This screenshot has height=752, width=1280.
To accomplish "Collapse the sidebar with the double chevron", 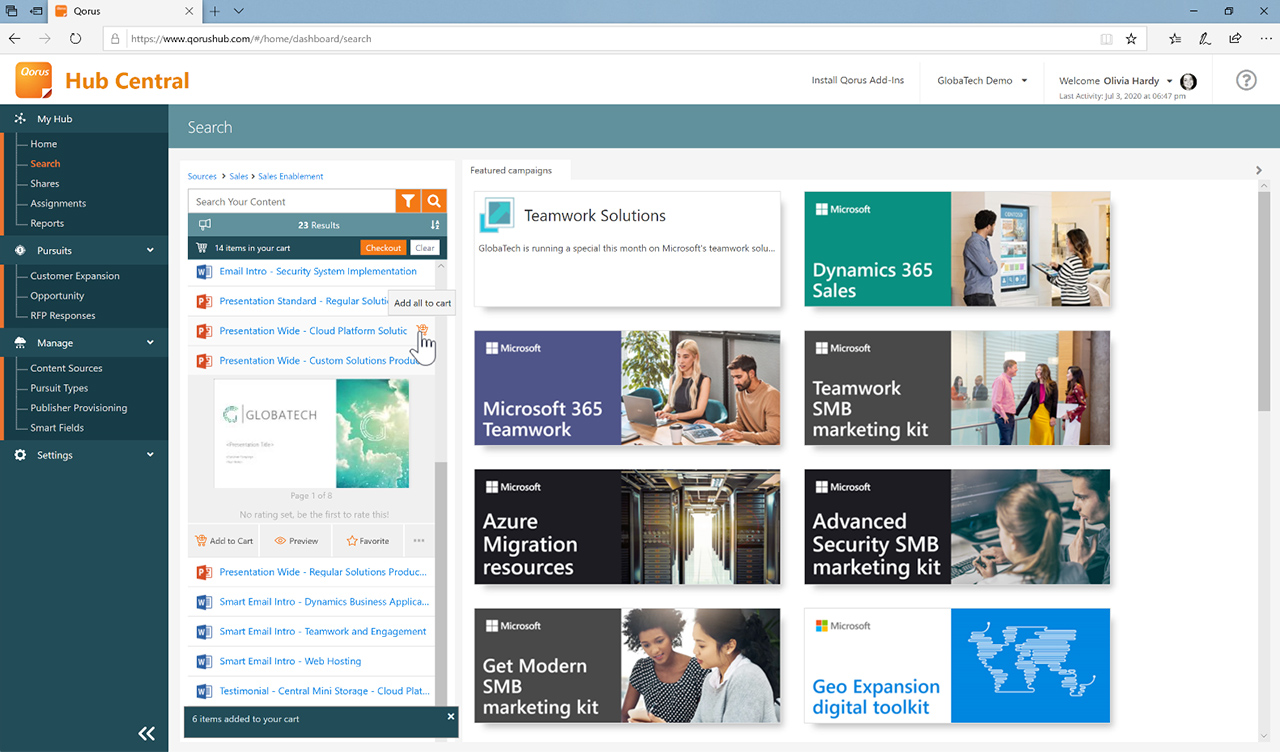I will [147, 734].
